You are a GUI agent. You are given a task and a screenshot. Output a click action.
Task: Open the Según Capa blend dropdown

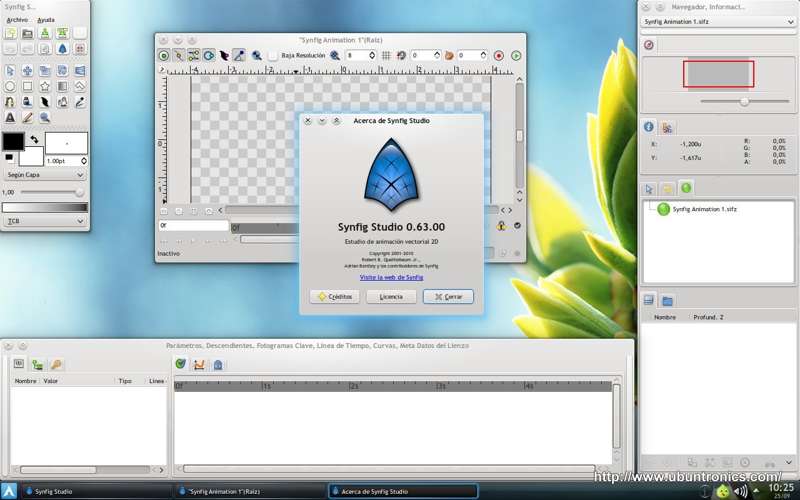coord(44,174)
